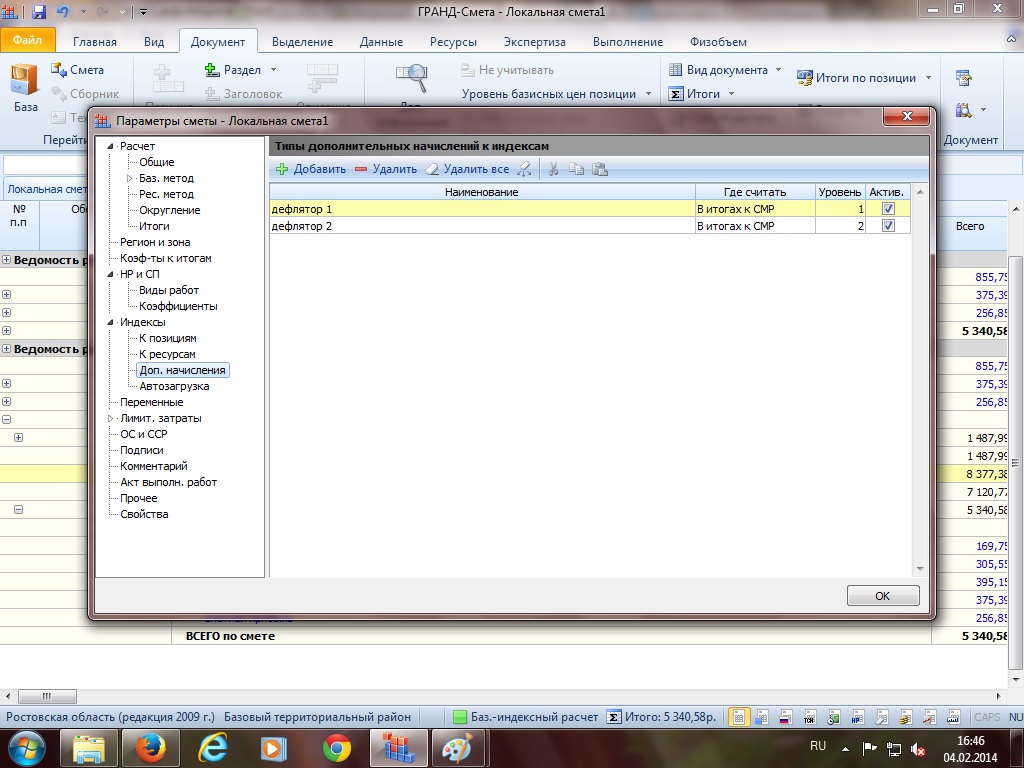Switch to the Ресурсы ribbon tab

tap(453, 42)
